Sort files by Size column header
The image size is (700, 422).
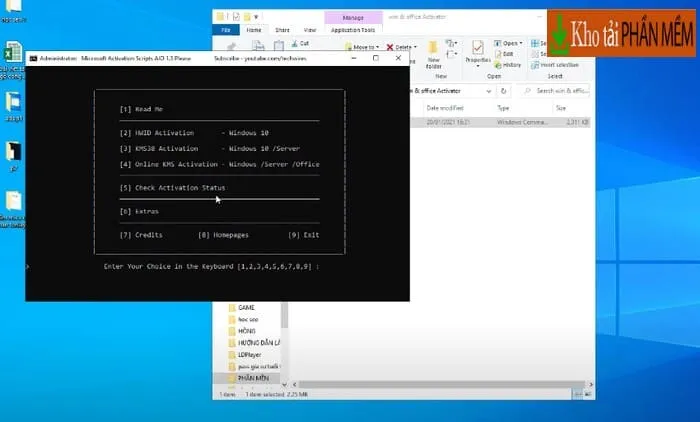click(561, 108)
